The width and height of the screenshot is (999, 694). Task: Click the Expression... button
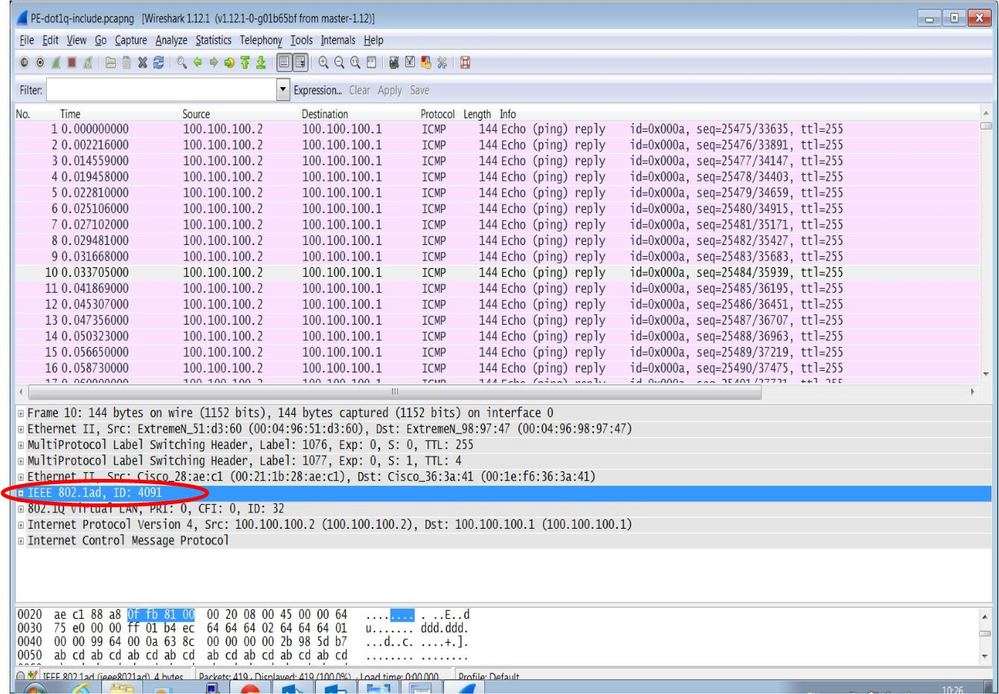[317, 90]
